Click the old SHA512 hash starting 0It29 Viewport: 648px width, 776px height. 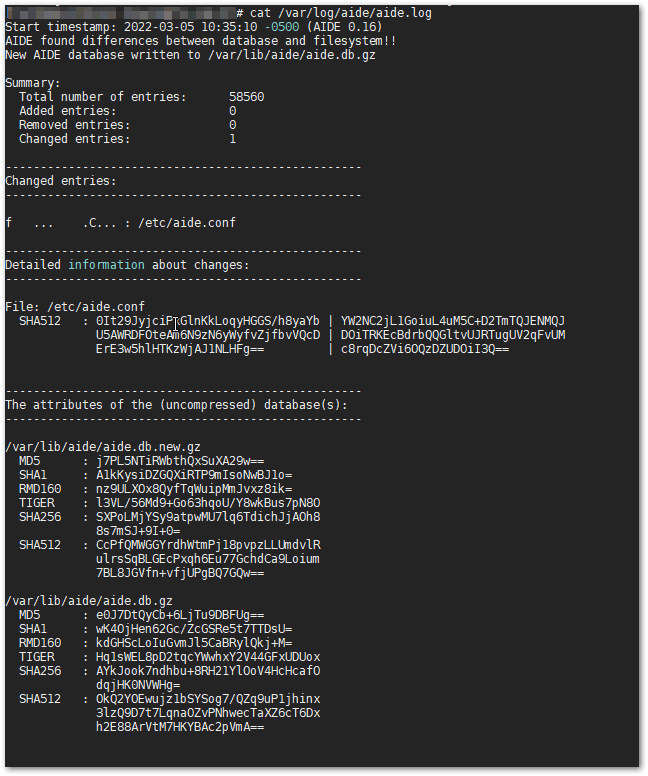(208, 335)
